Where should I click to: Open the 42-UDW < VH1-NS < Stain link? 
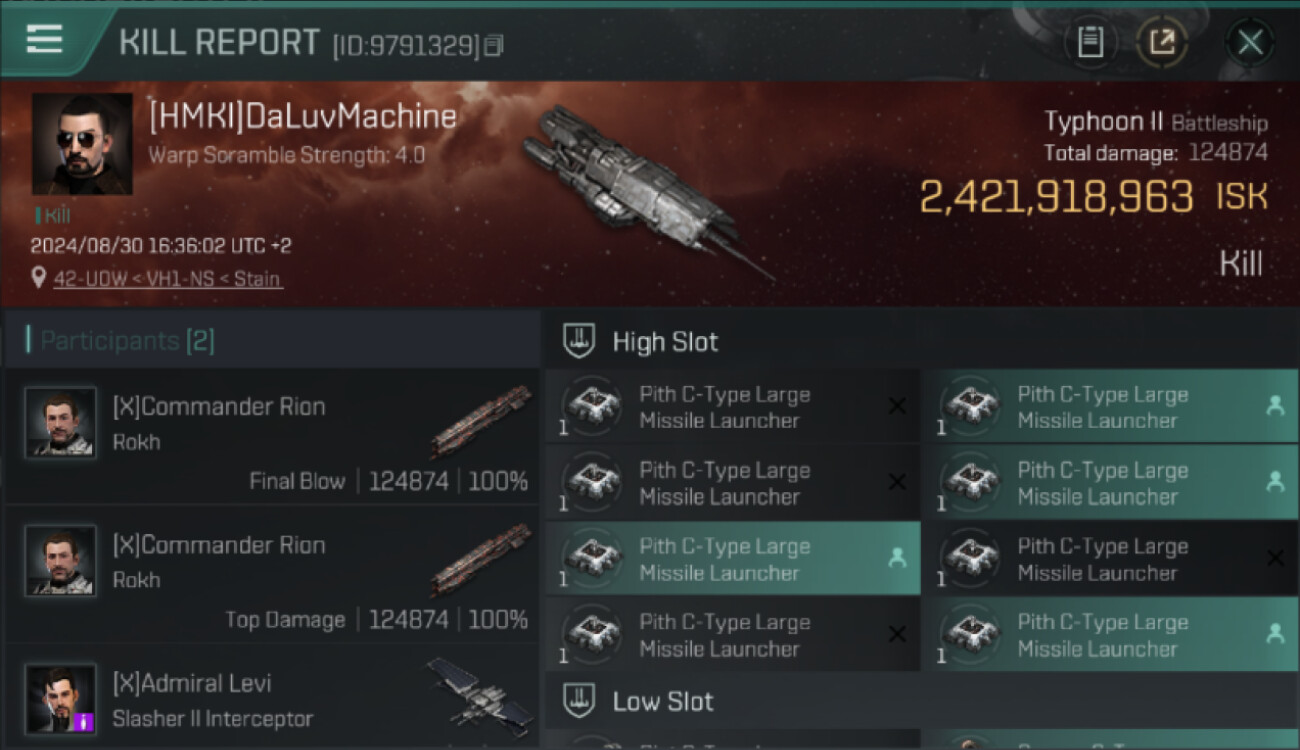167,279
